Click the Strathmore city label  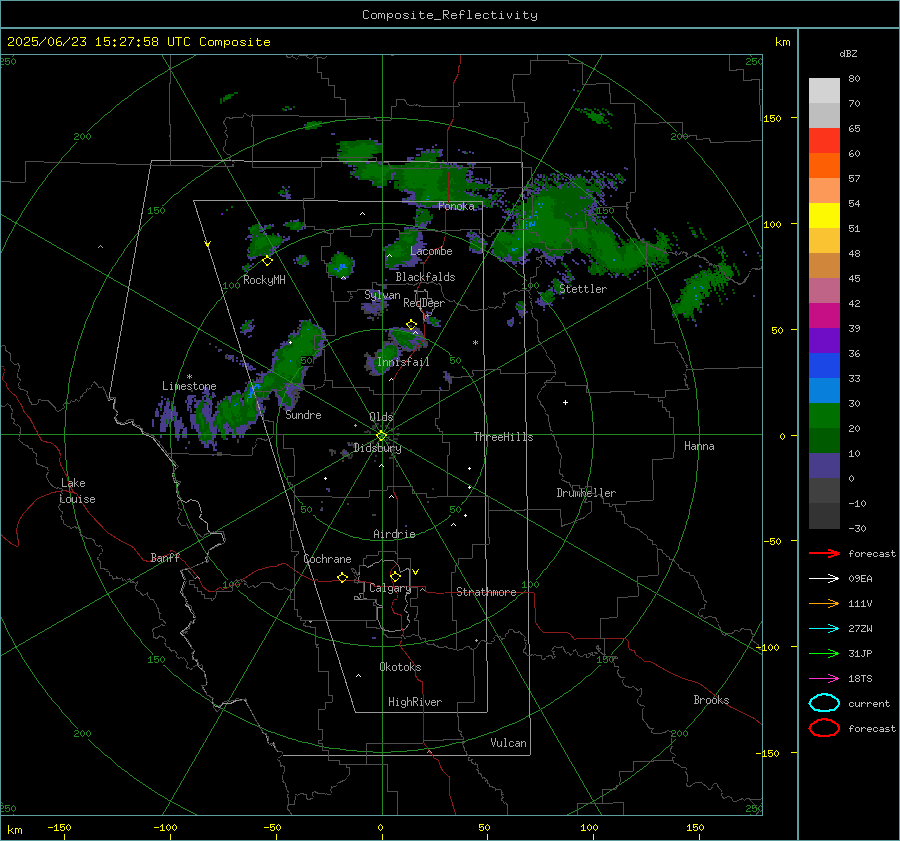tap(486, 592)
